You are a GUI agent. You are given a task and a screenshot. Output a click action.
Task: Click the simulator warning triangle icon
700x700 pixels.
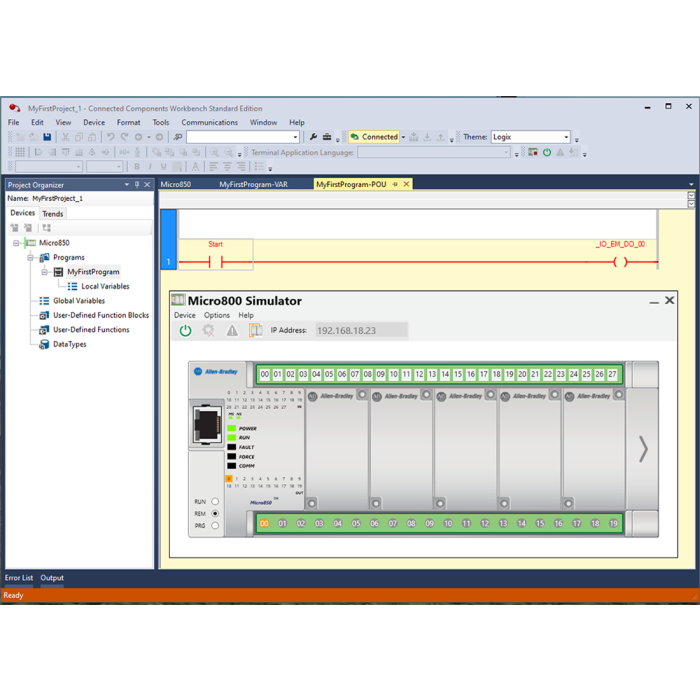(232, 330)
